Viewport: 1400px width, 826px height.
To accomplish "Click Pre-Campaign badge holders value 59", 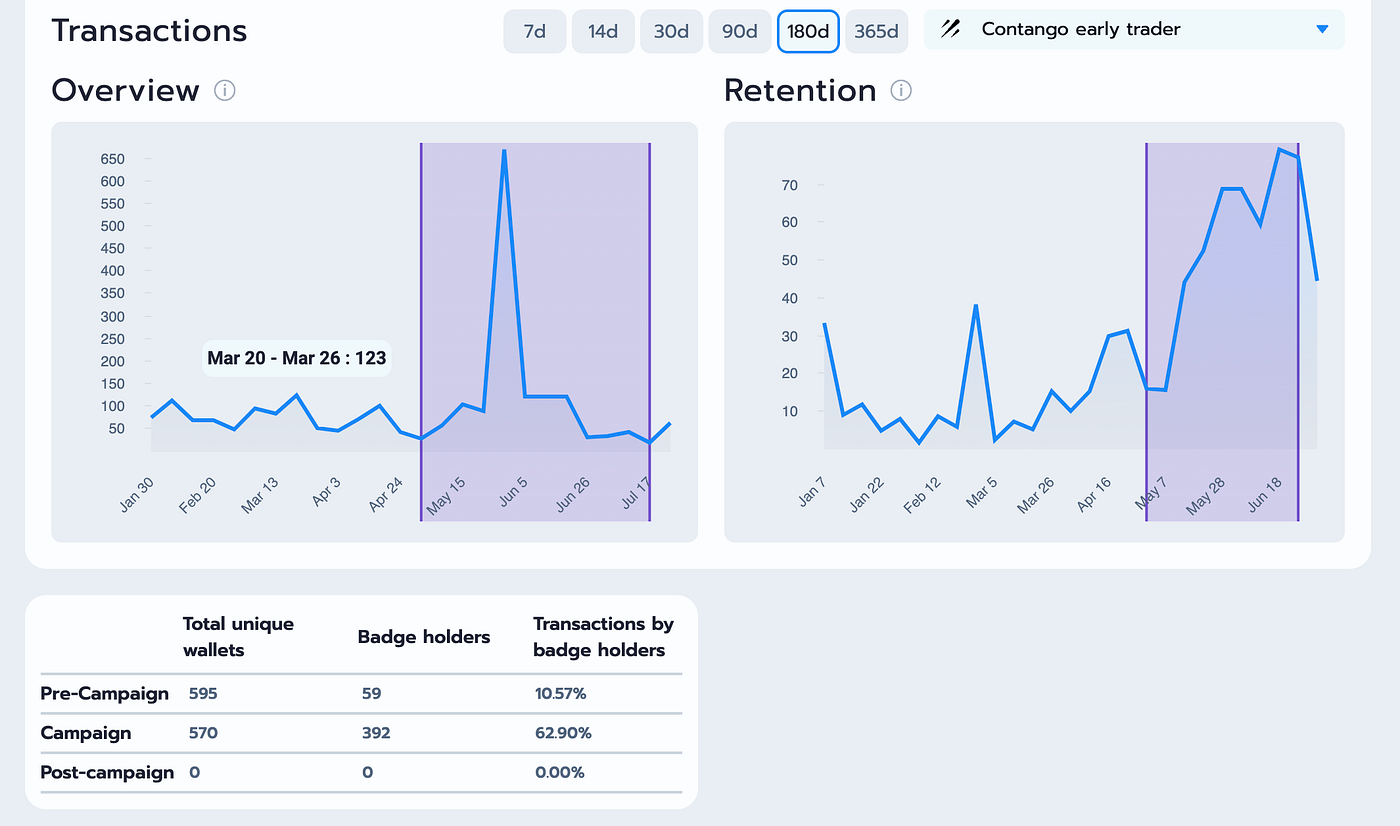I will [372, 694].
